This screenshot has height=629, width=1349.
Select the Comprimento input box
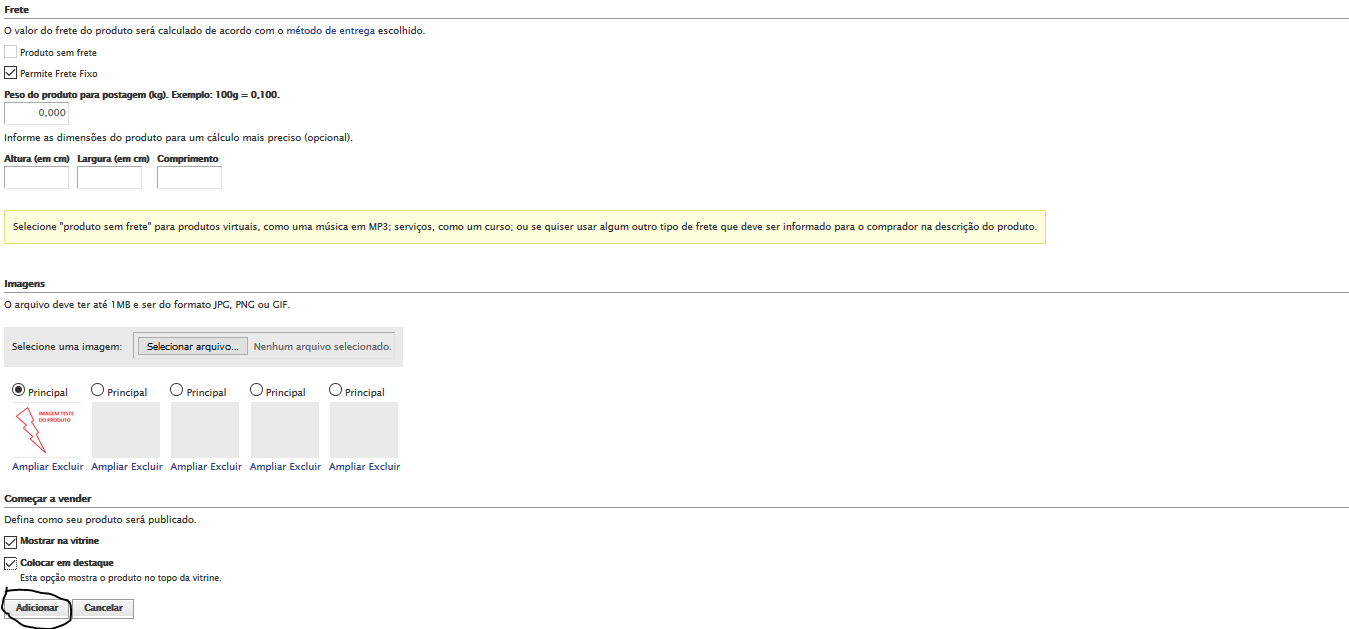point(189,178)
